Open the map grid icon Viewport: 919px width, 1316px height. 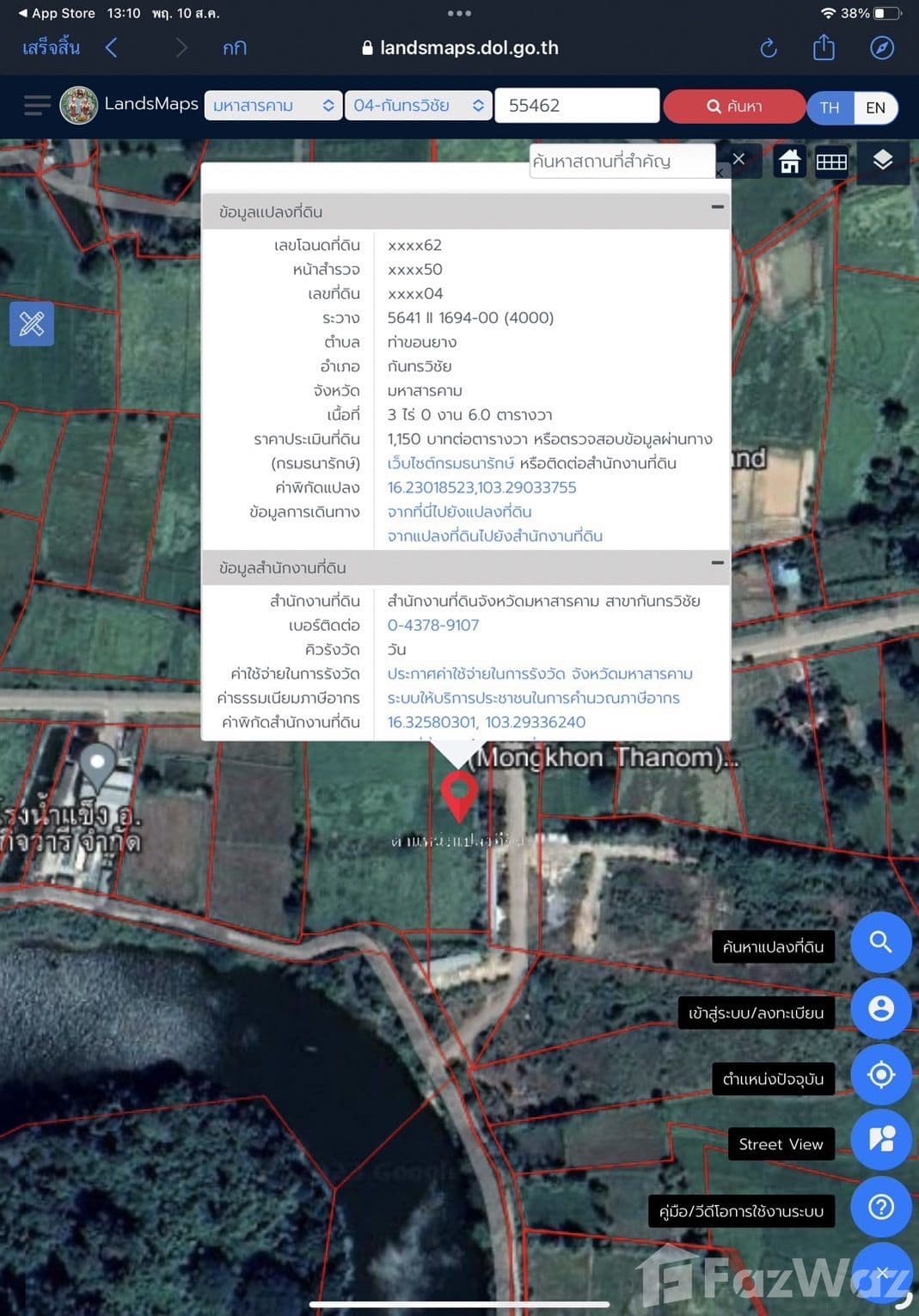[830, 162]
